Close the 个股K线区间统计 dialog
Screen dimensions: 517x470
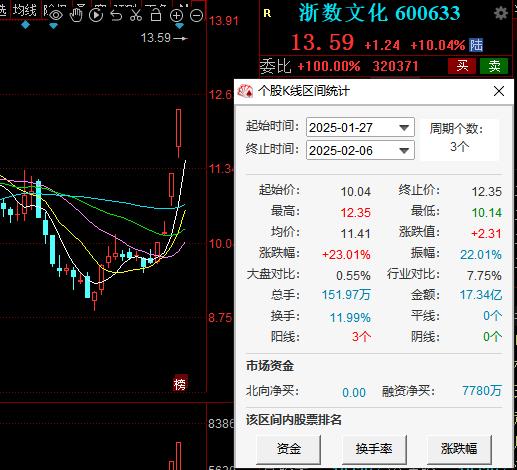499,91
